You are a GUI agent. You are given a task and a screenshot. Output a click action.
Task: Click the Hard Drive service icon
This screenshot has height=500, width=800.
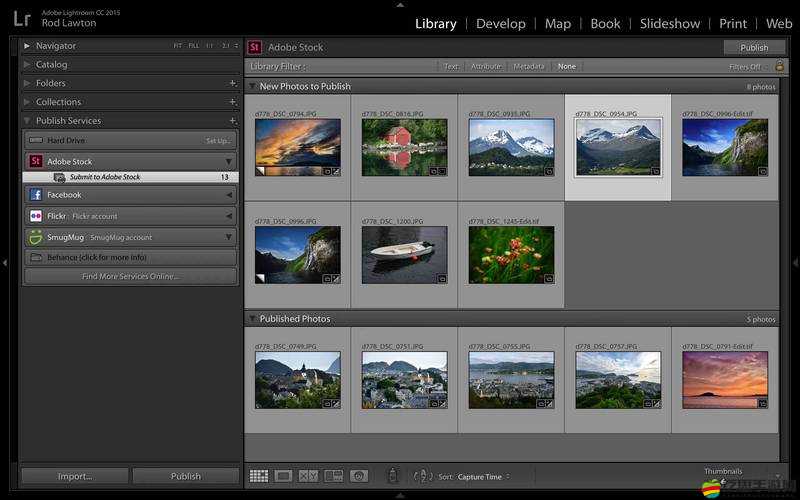(x=36, y=140)
